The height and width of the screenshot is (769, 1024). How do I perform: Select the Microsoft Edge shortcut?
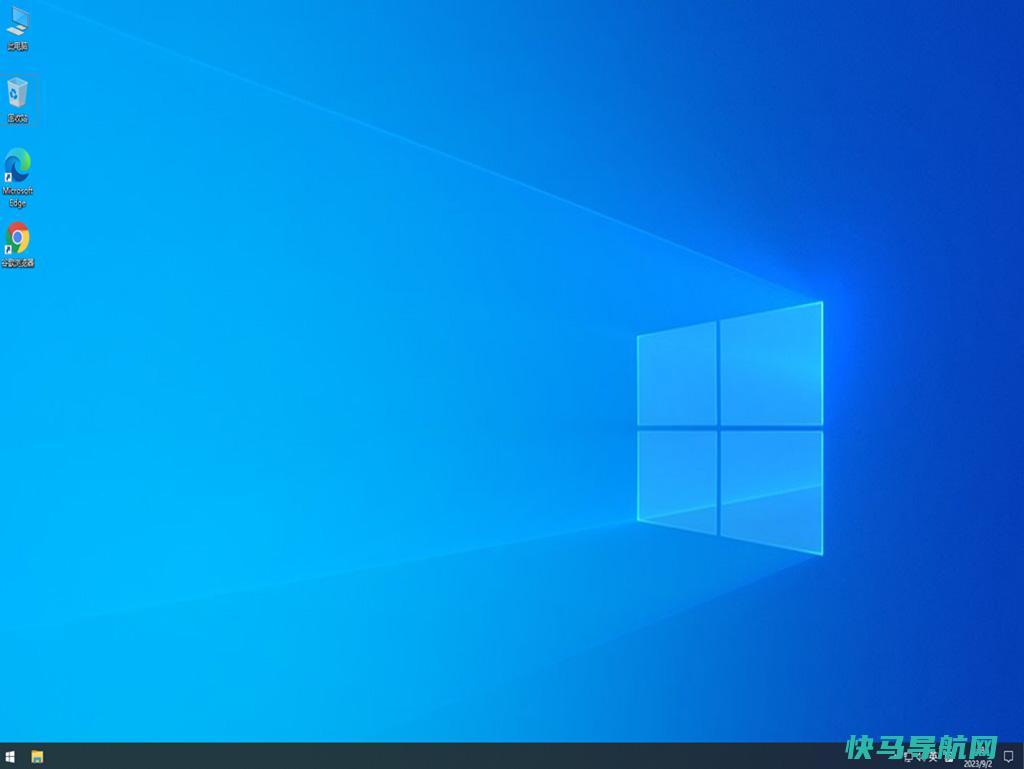click(x=18, y=178)
